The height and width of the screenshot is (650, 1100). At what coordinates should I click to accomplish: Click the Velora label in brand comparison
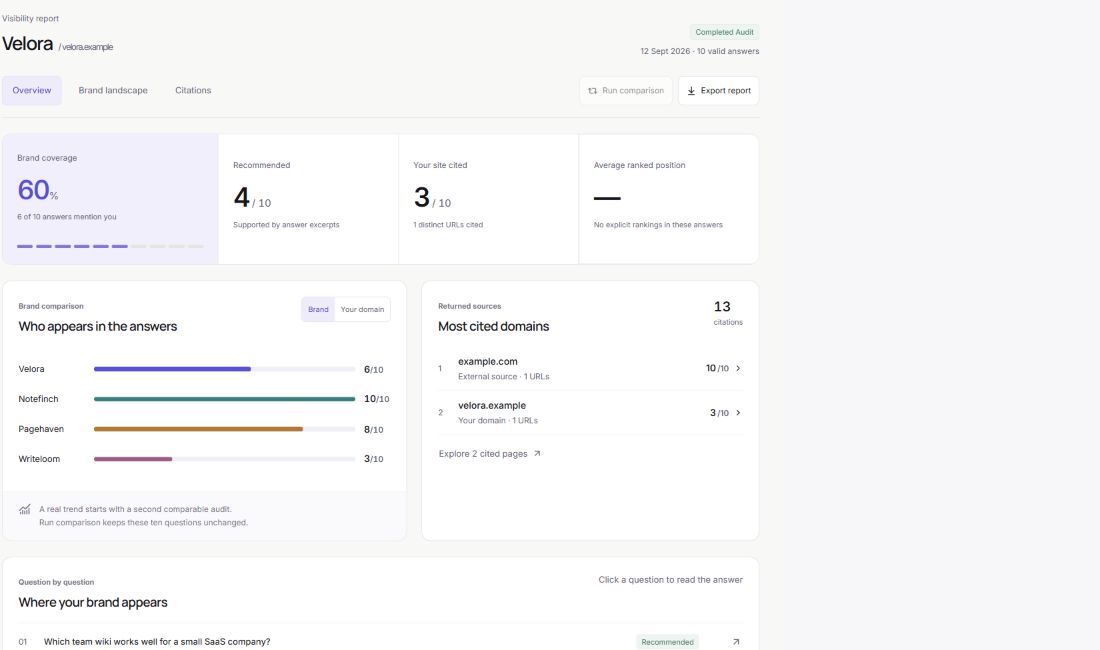point(32,369)
